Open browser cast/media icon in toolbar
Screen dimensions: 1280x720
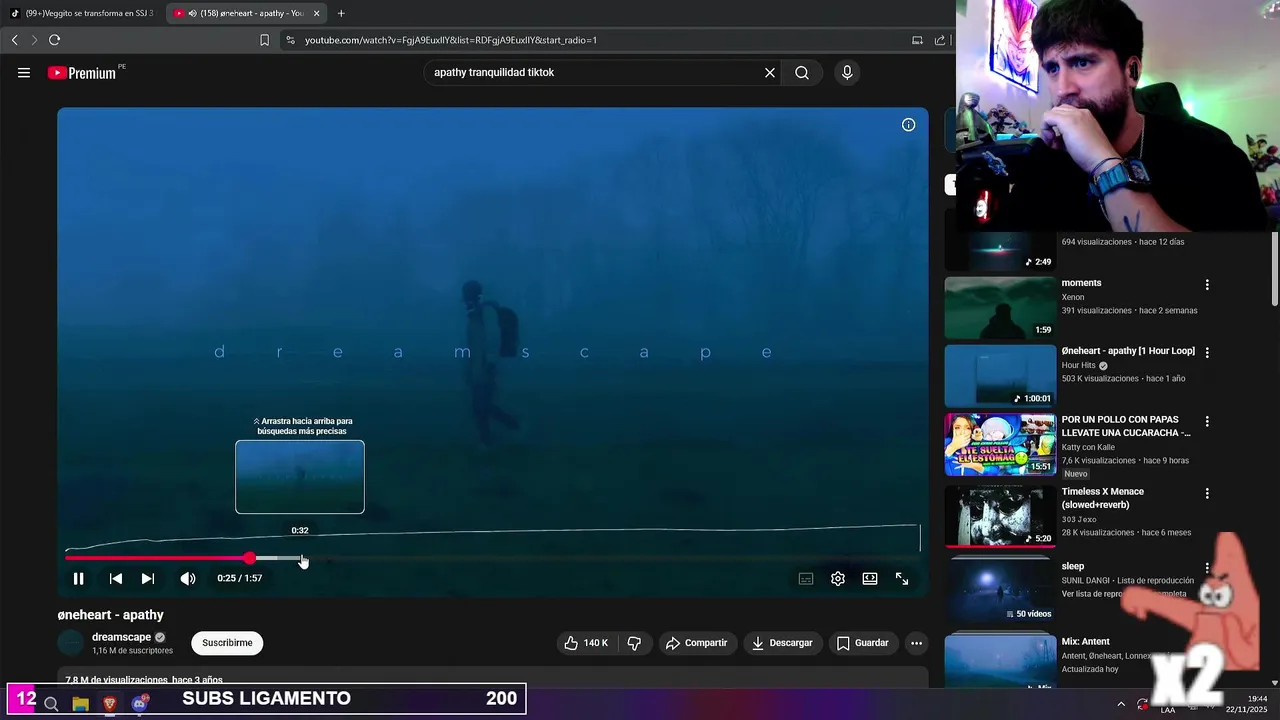(x=917, y=40)
